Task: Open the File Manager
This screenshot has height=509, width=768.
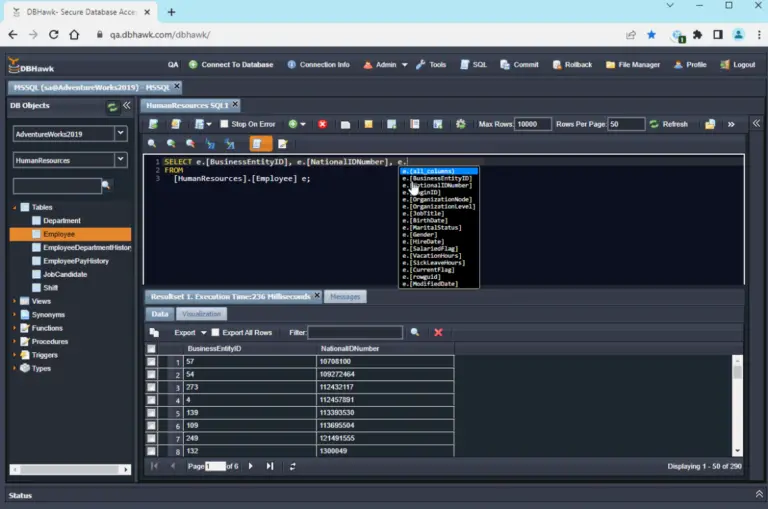Action: click(x=633, y=65)
